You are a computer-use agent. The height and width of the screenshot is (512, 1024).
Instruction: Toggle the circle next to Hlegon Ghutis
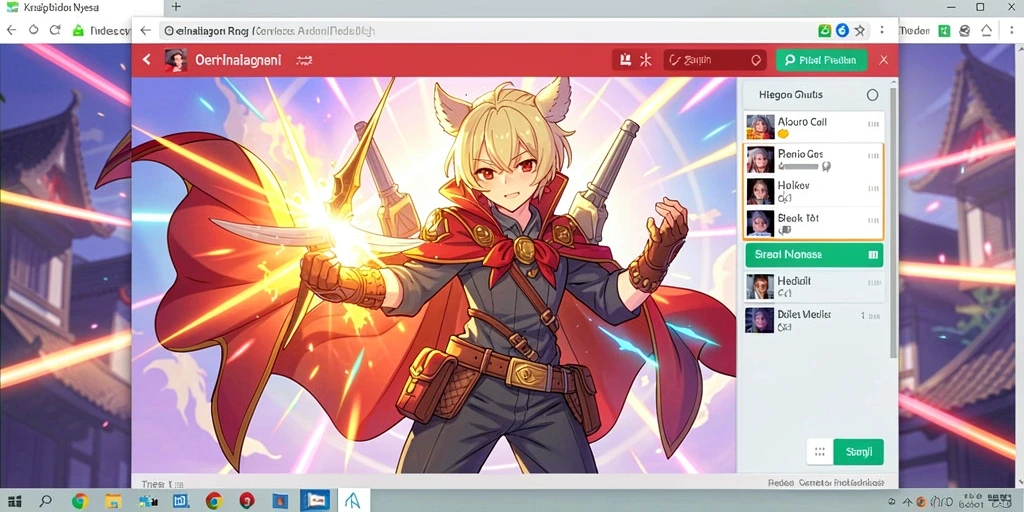tap(872, 95)
